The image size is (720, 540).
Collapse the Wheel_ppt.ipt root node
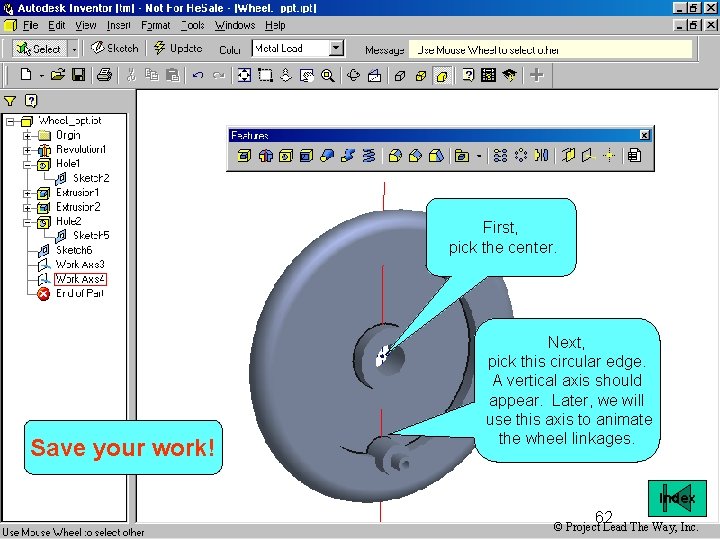10,122
